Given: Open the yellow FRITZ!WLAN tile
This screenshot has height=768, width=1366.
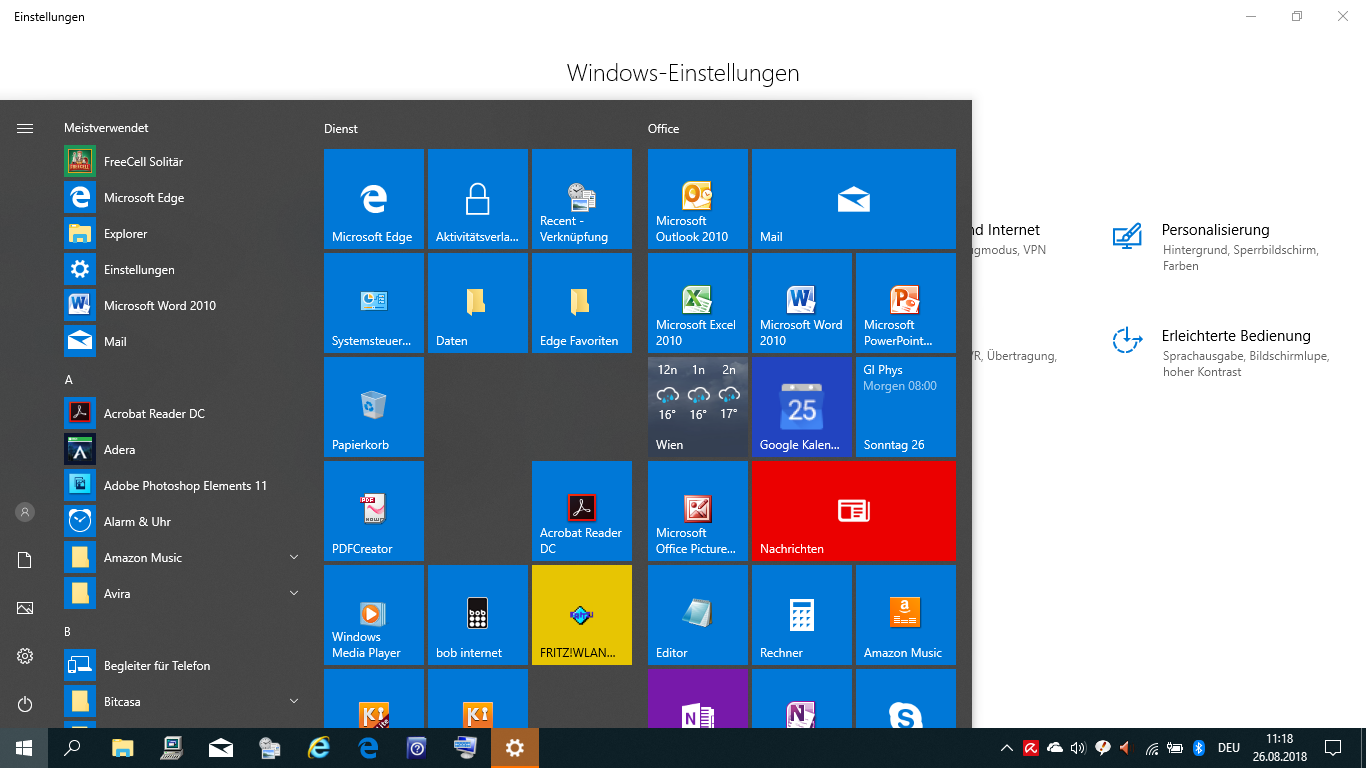Looking at the screenshot, I should tap(582, 615).
